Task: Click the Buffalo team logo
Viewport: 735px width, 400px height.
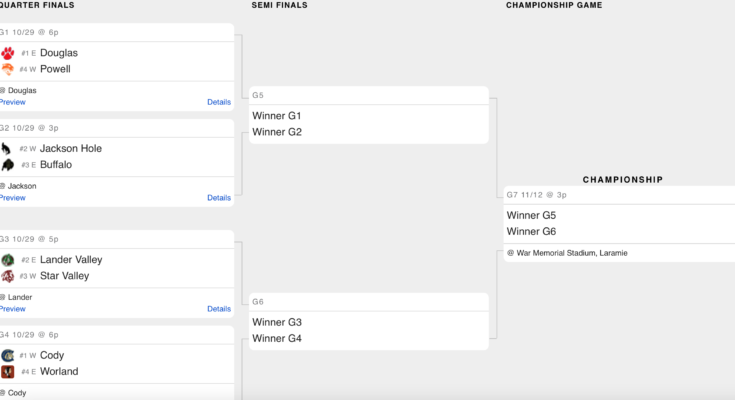Action: coord(7,165)
